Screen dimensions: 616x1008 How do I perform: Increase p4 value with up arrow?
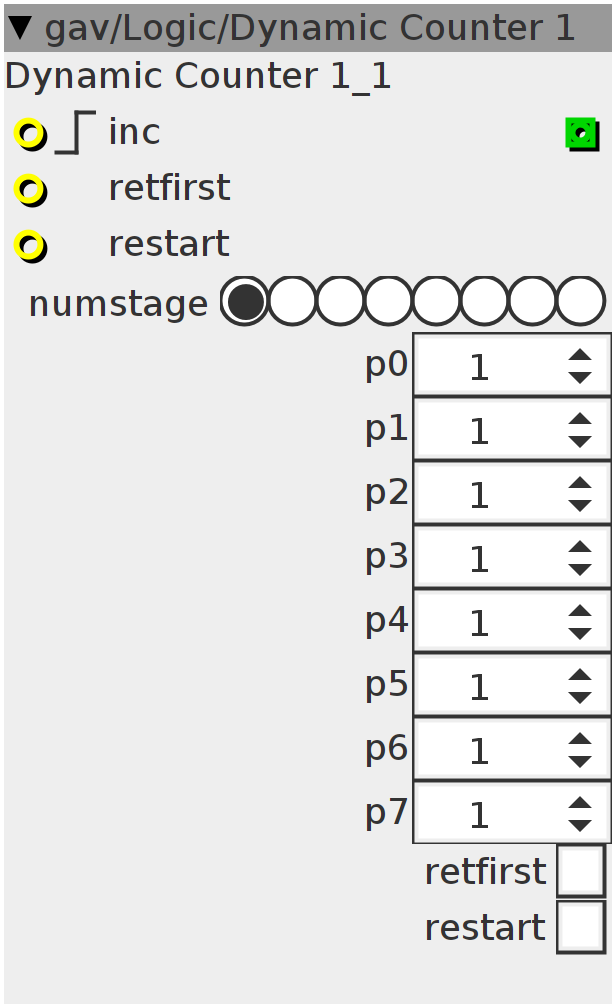coord(580,611)
